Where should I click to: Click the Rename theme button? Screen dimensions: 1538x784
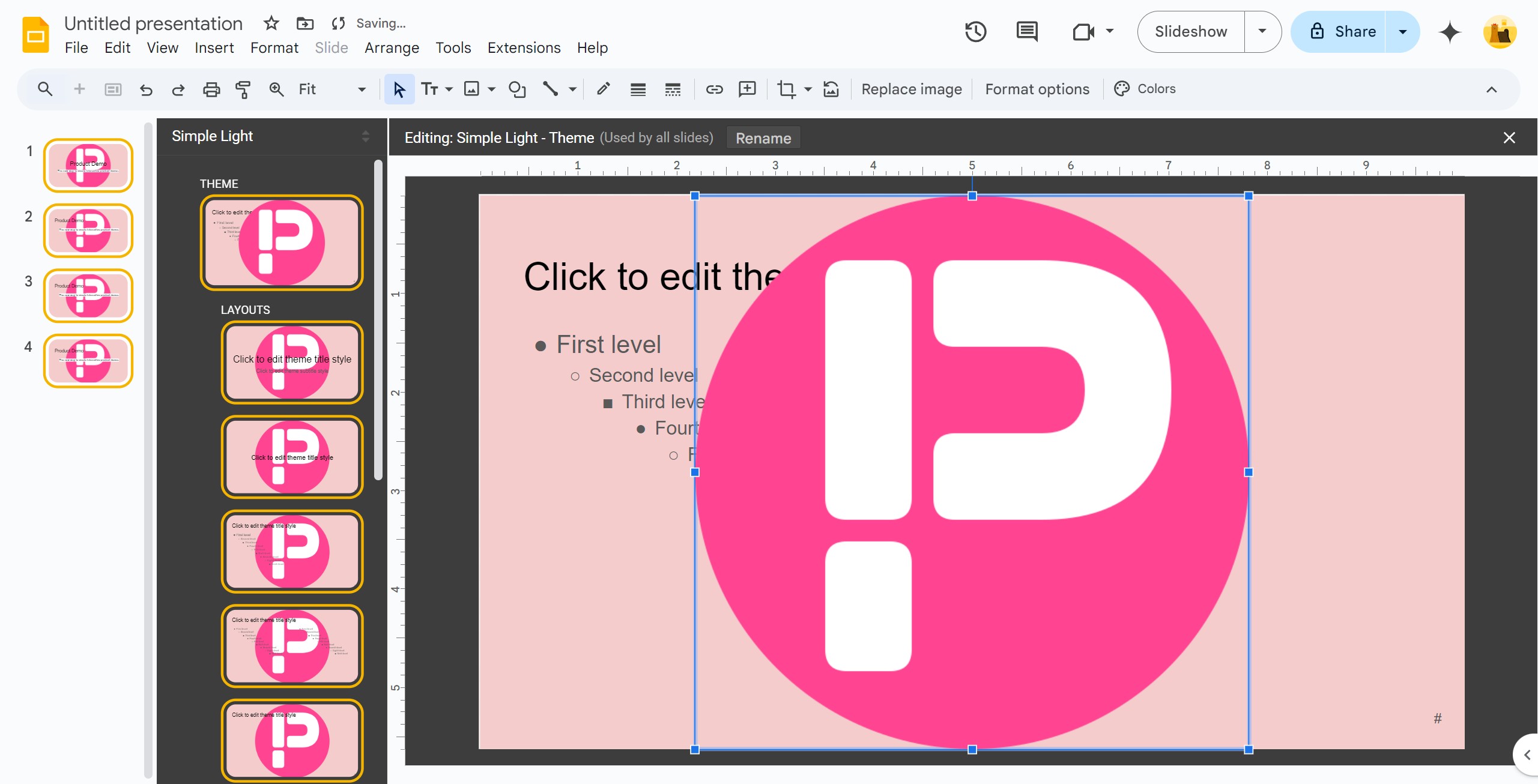click(763, 138)
